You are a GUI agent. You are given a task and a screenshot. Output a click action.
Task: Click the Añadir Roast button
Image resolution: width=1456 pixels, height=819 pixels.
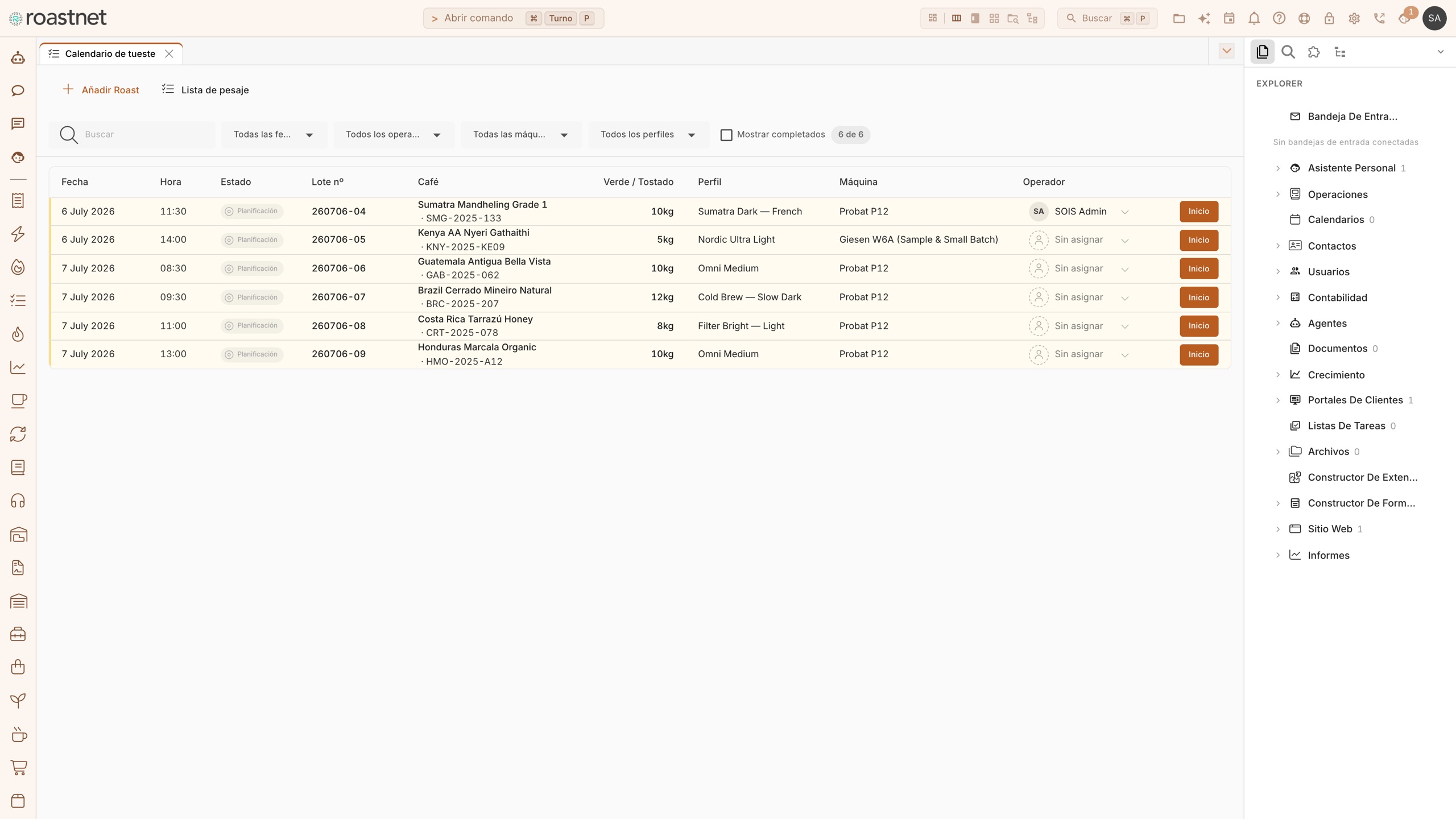[x=101, y=90]
